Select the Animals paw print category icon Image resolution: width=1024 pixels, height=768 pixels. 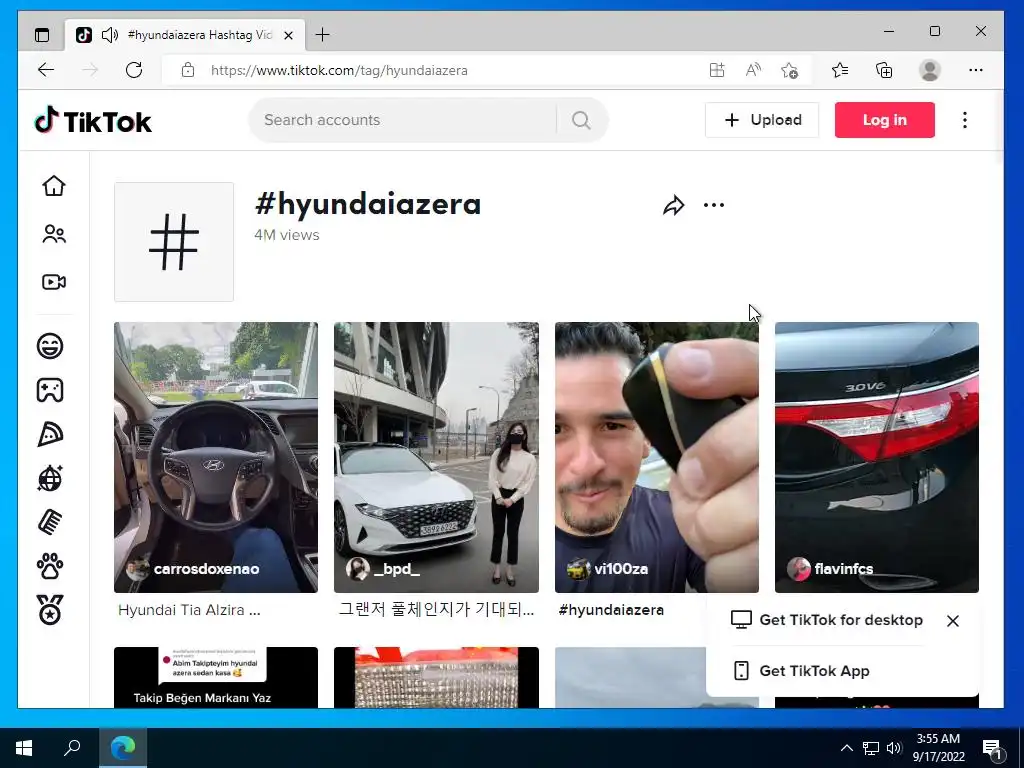(50, 566)
